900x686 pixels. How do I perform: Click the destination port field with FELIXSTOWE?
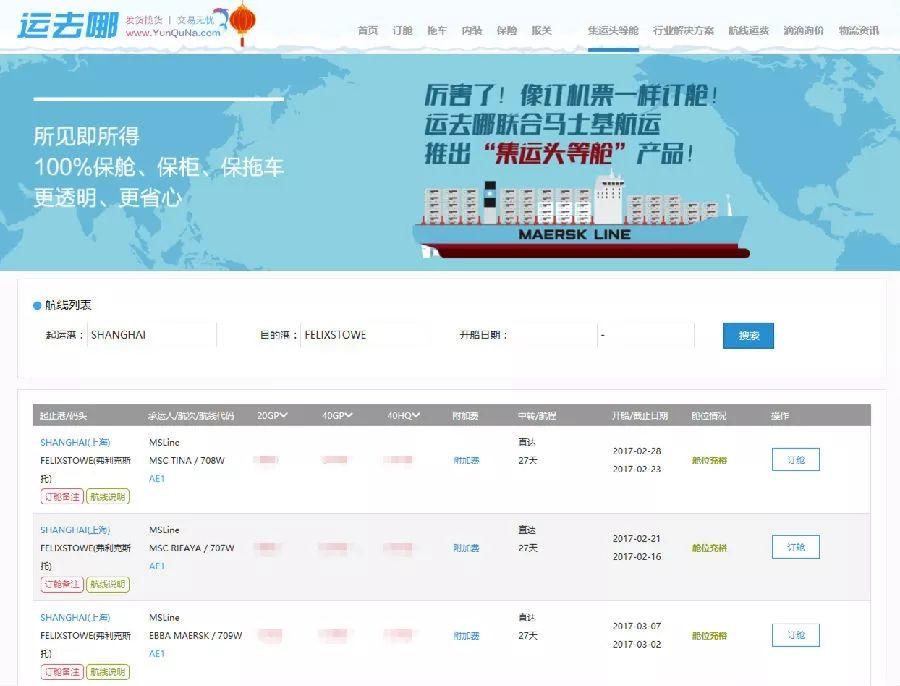[x=365, y=335]
